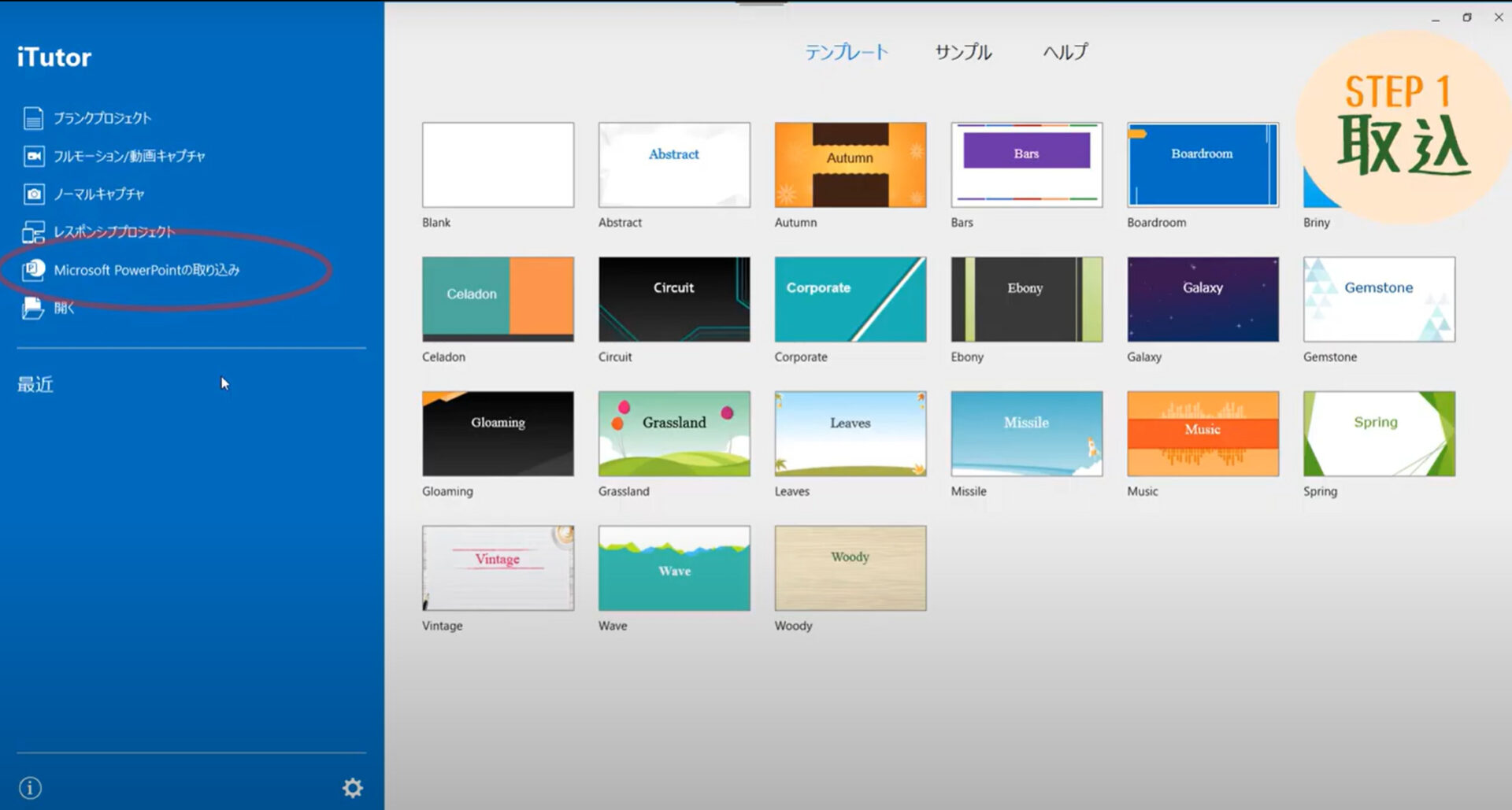Open settings with the gear icon

(352, 787)
